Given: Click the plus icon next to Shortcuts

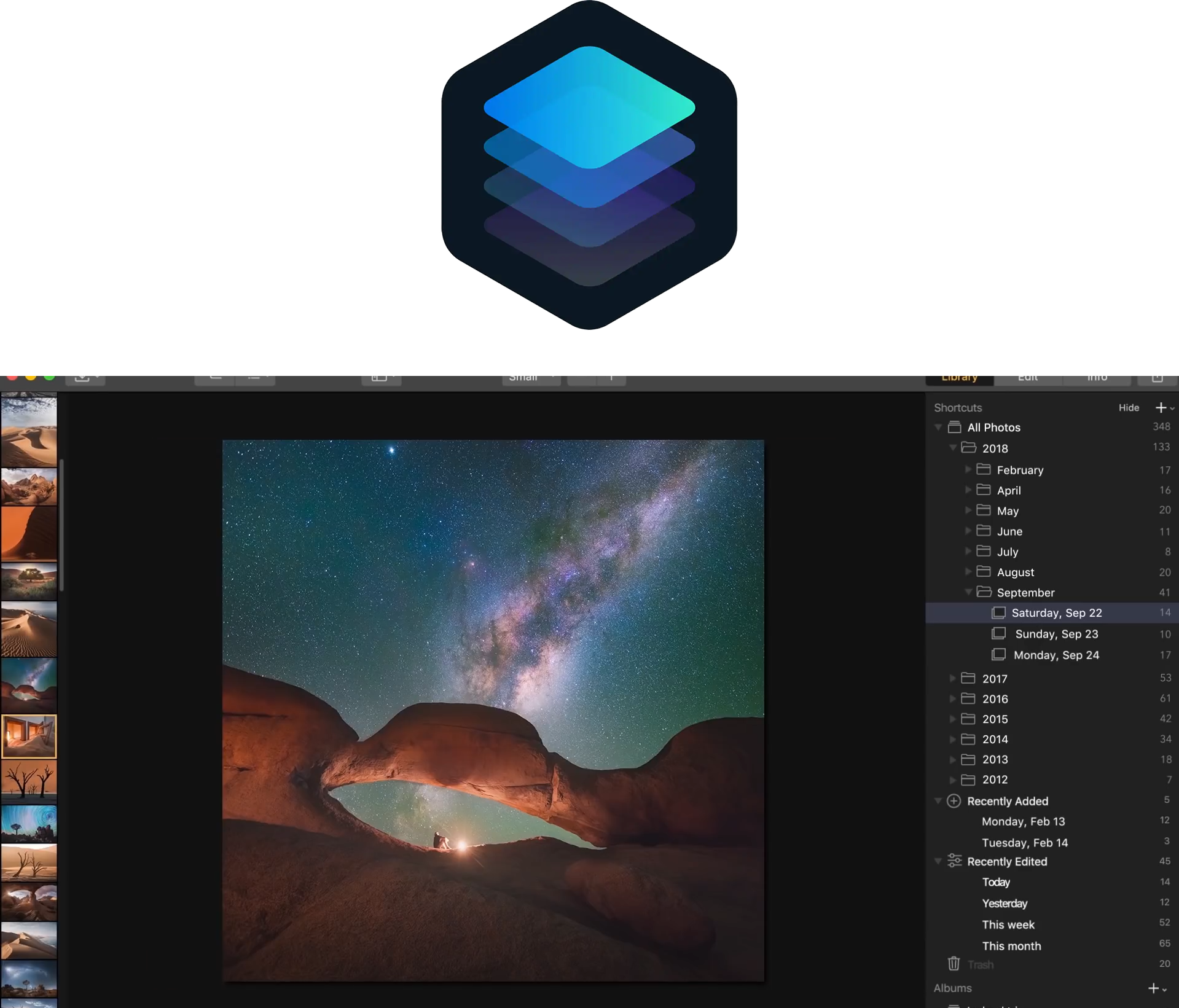Looking at the screenshot, I should pyautogui.click(x=1161, y=407).
